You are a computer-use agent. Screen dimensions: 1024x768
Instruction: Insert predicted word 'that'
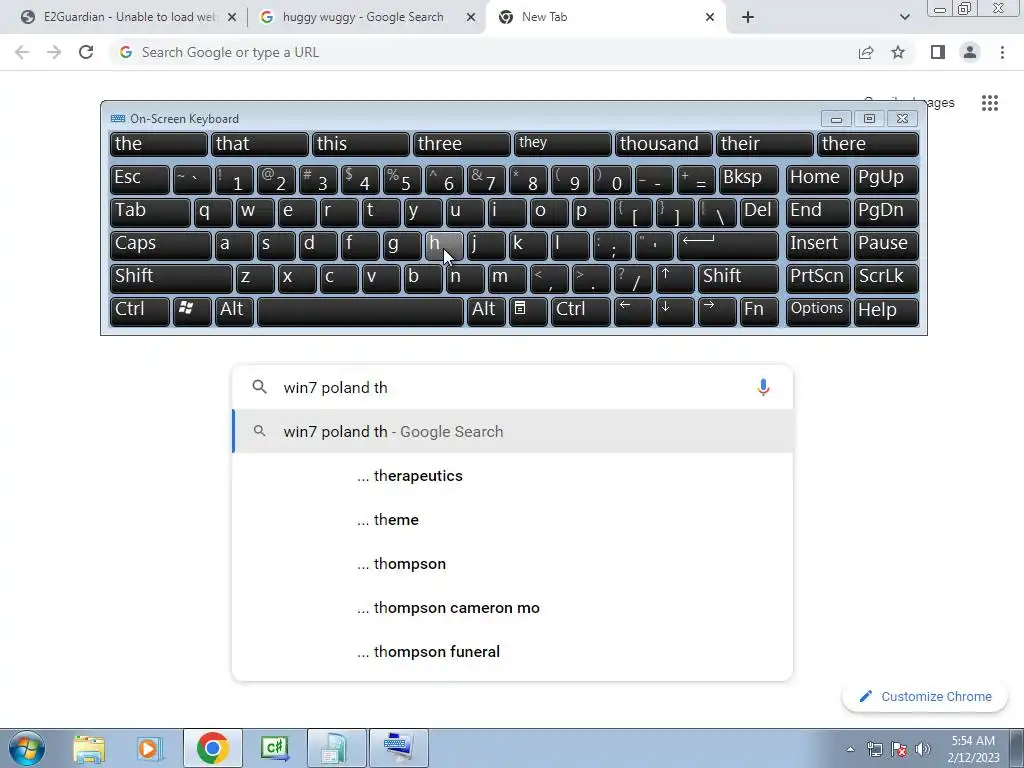(259, 144)
